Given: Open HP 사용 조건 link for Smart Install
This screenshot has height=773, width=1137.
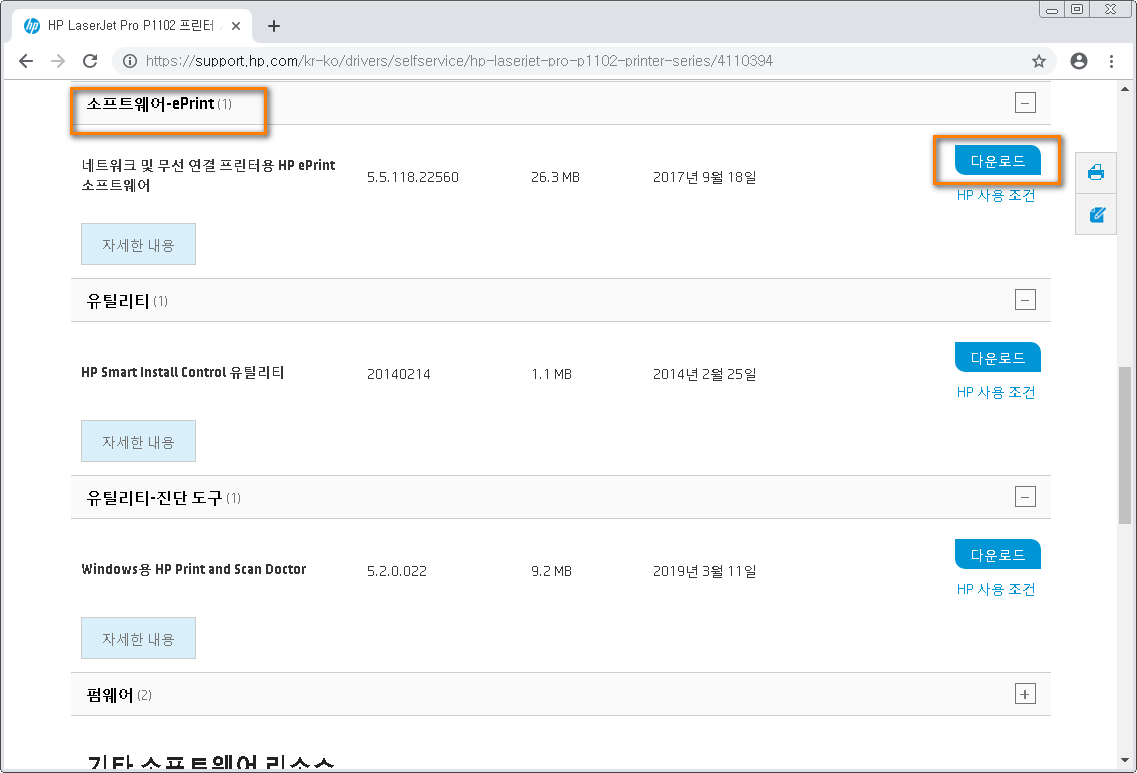Looking at the screenshot, I should [996, 392].
